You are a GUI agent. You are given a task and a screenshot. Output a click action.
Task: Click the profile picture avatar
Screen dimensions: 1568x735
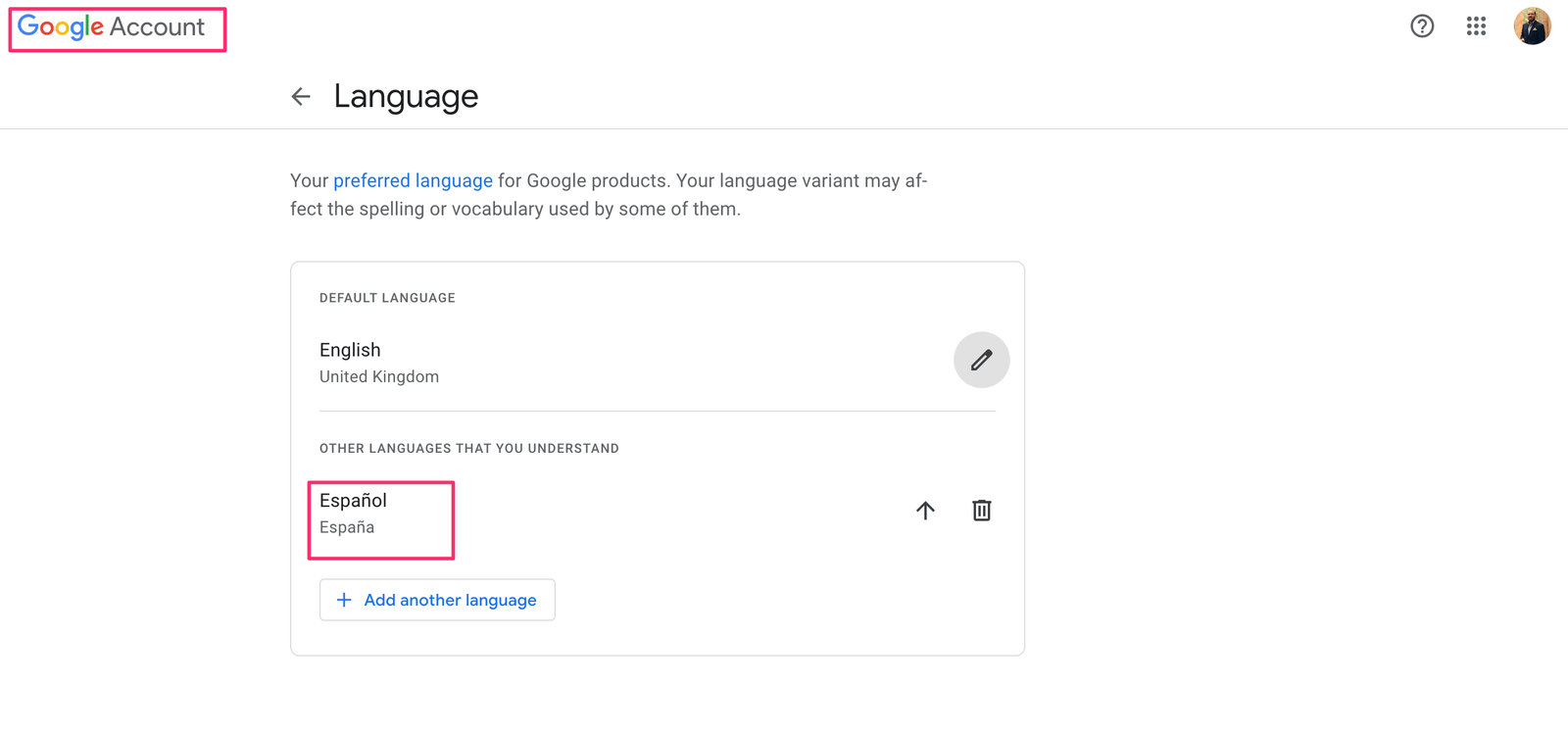coord(1532,26)
